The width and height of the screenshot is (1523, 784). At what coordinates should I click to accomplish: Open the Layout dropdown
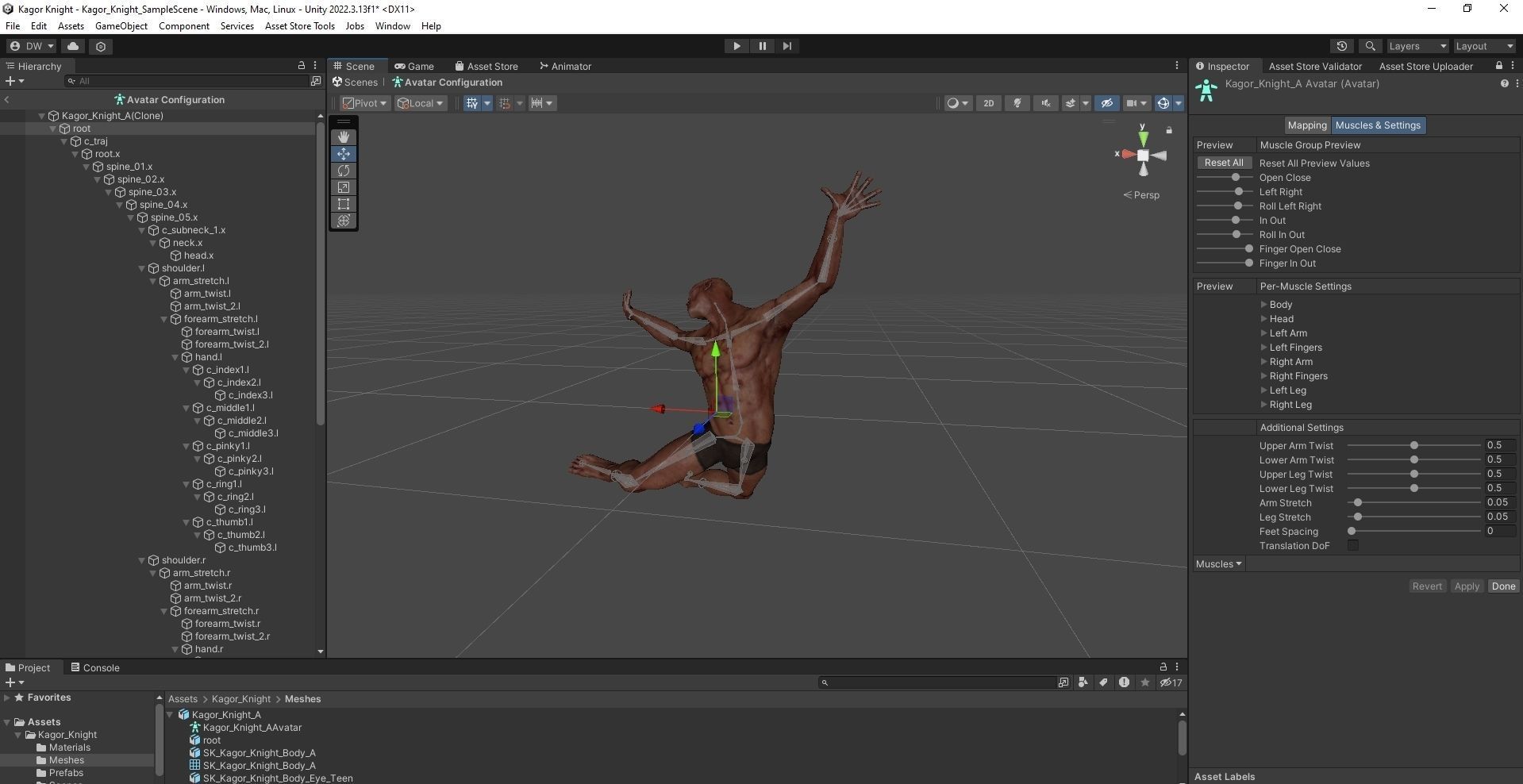(1484, 46)
